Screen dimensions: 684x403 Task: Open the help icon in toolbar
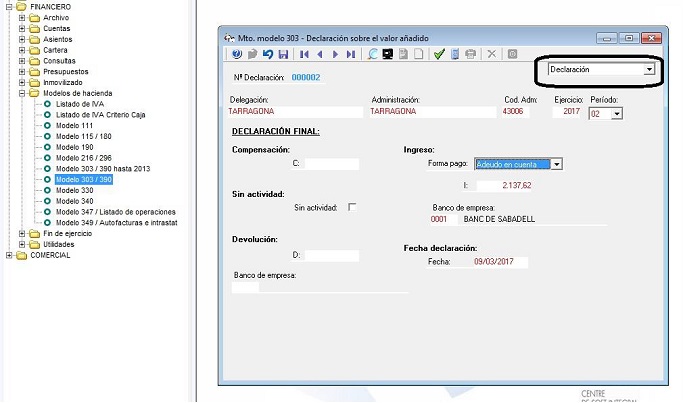click(x=237, y=54)
